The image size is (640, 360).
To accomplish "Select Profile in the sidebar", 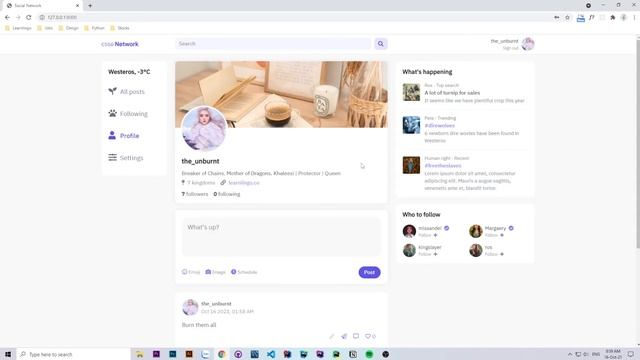I will click(124, 136).
